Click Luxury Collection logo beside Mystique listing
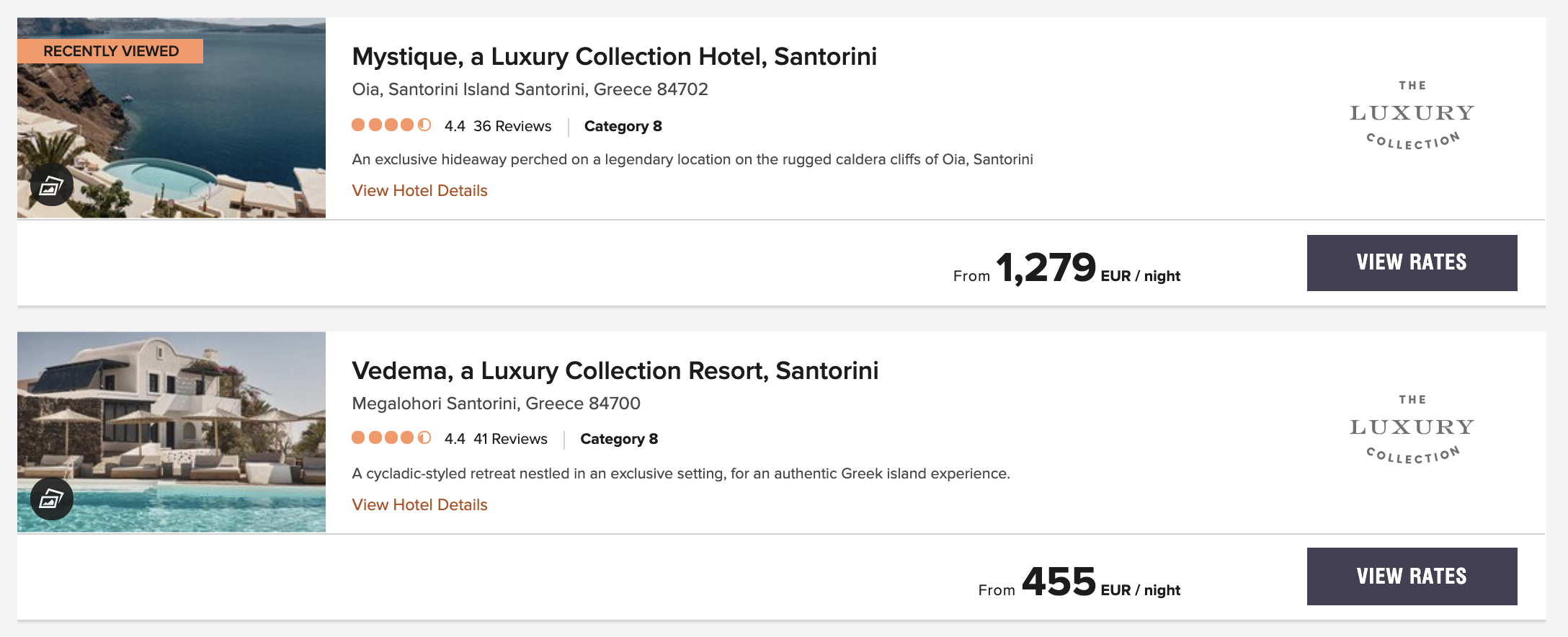The image size is (1568, 637). pos(1412,115)
